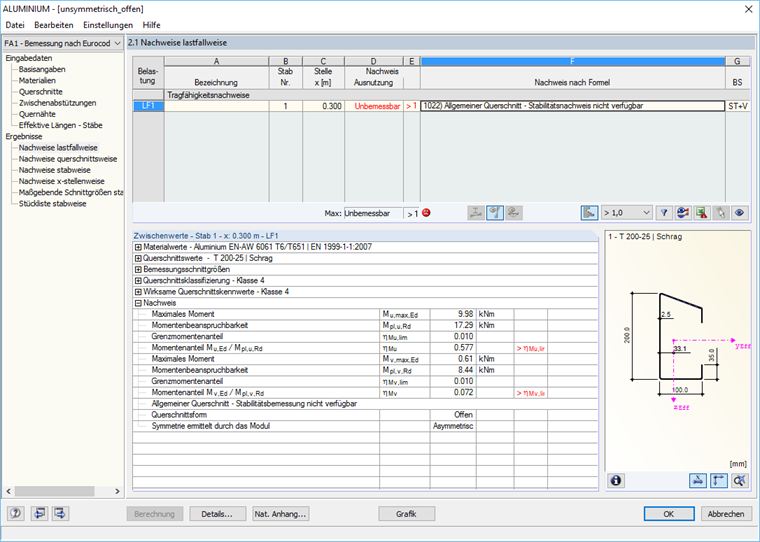Click the navigator horizontal scrollbar thumb
The width and height of the screenshot is (760, 542).
pyautogui.click(x=54, y=491)
